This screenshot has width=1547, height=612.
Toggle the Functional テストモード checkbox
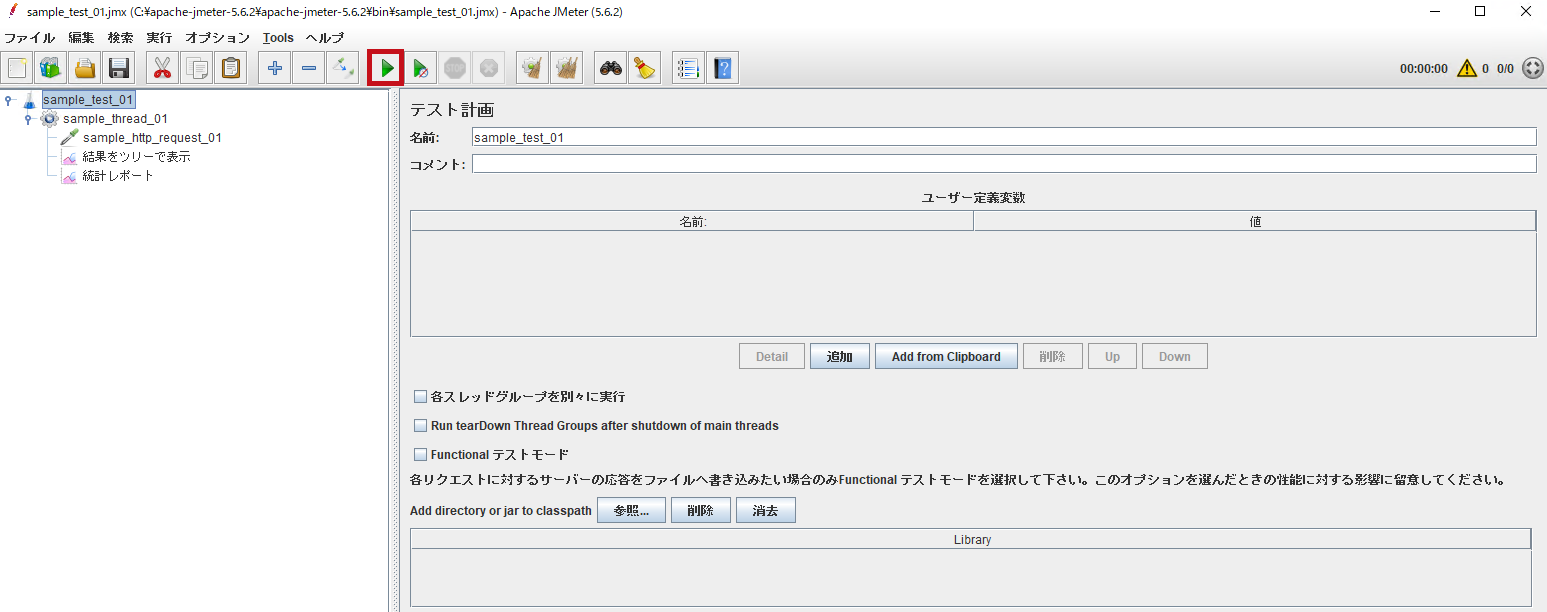(x=421, y=455)
